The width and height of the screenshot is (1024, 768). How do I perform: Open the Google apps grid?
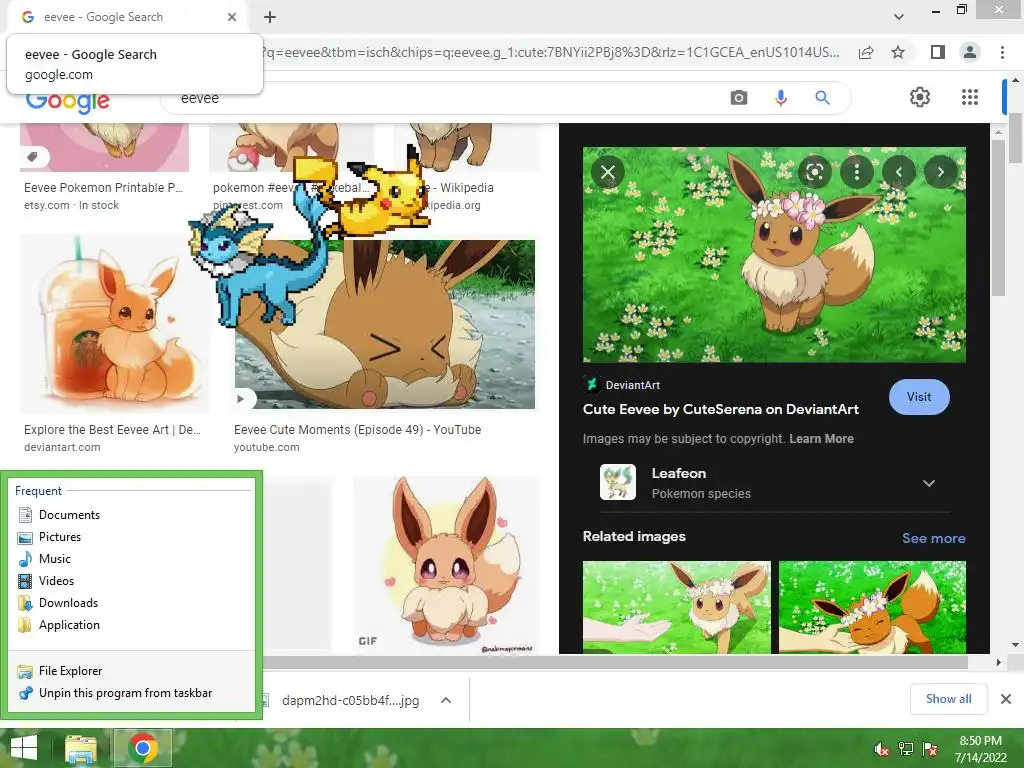pyautogui.click(x=970, y=97)
